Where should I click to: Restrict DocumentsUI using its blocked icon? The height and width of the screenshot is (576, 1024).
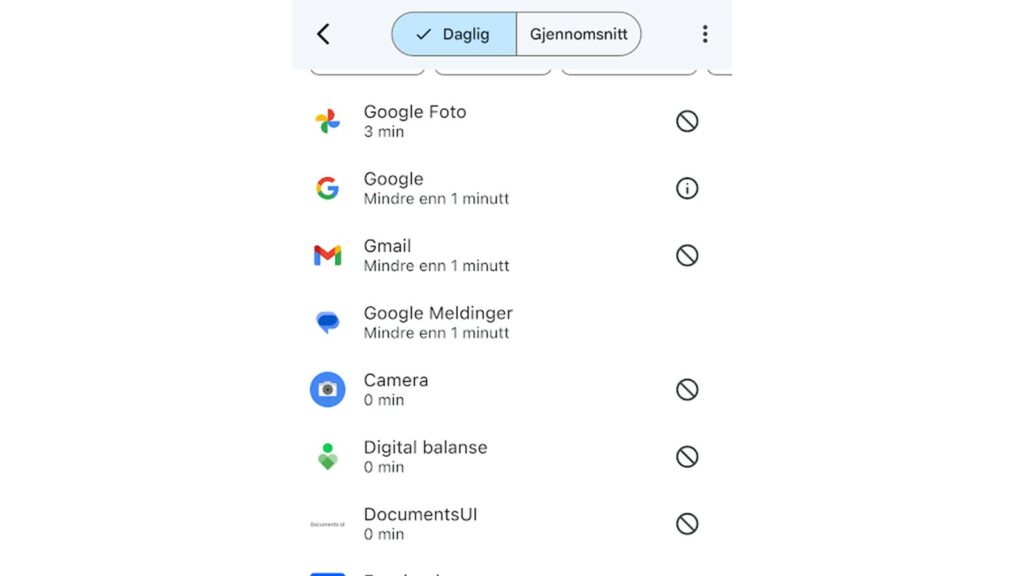(687, 524)
